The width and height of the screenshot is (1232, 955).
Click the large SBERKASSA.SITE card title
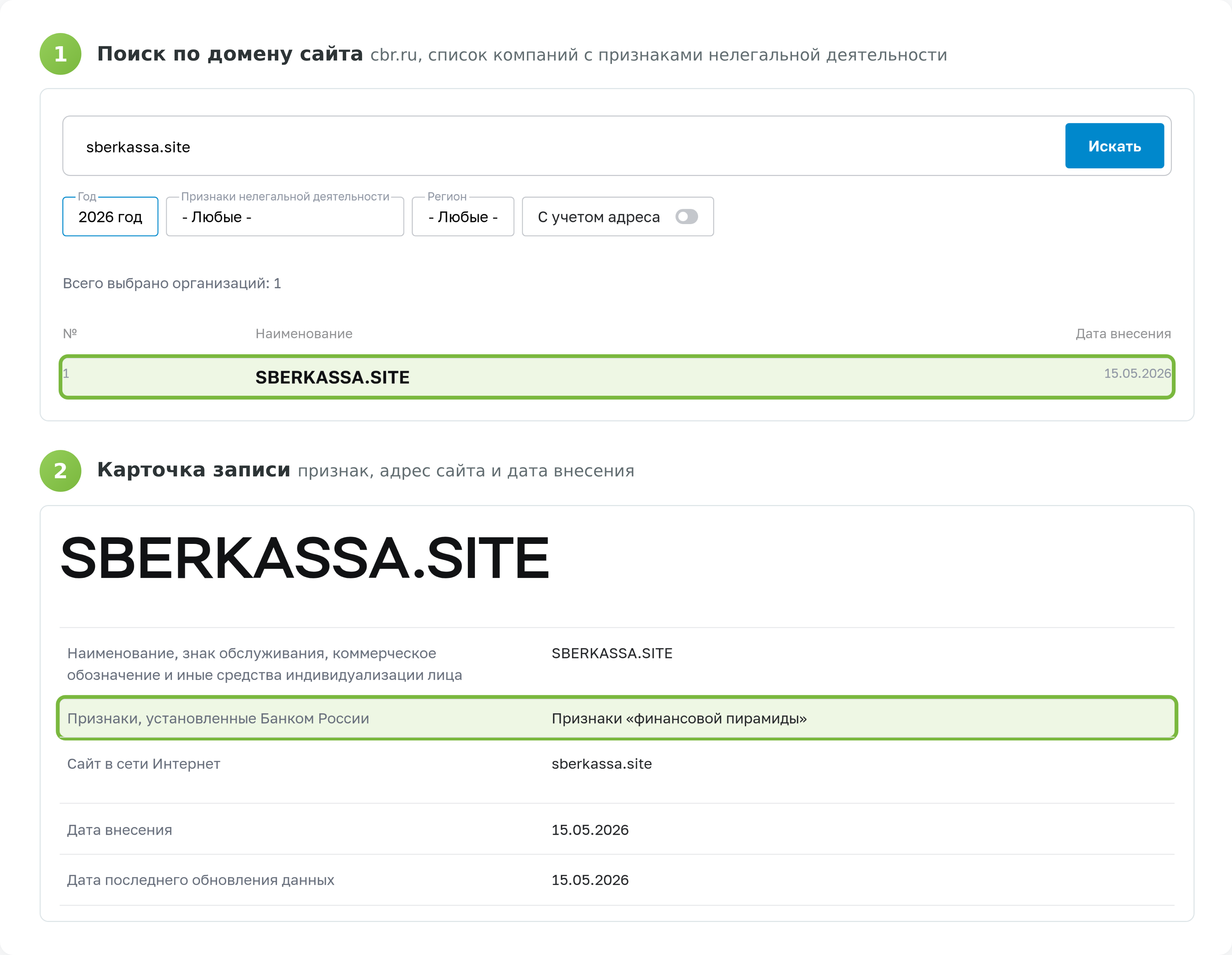[x=305, y=558]
